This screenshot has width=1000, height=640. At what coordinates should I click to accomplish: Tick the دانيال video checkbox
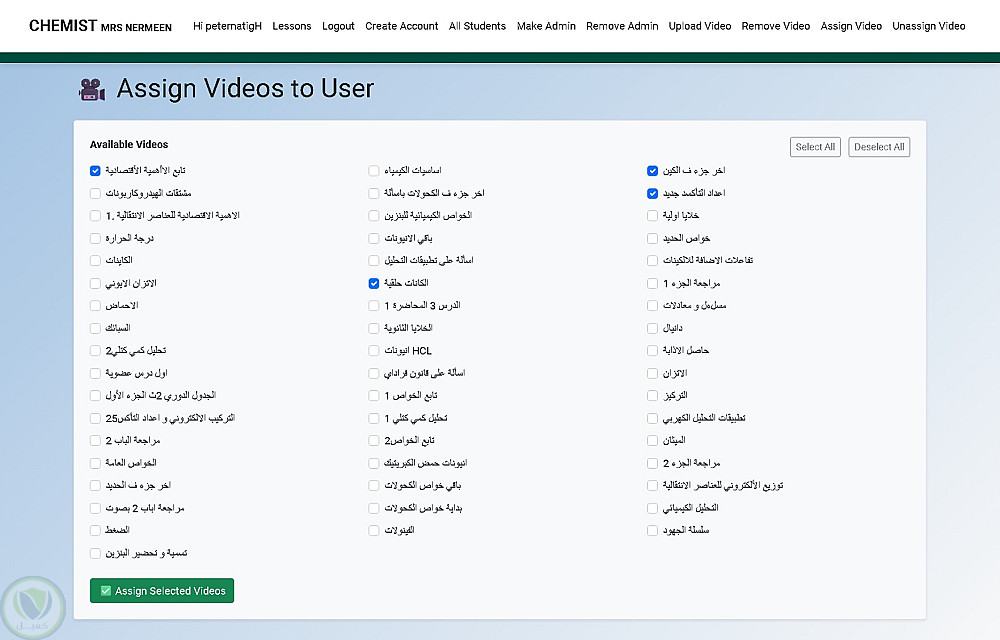[x=652, y=328]
